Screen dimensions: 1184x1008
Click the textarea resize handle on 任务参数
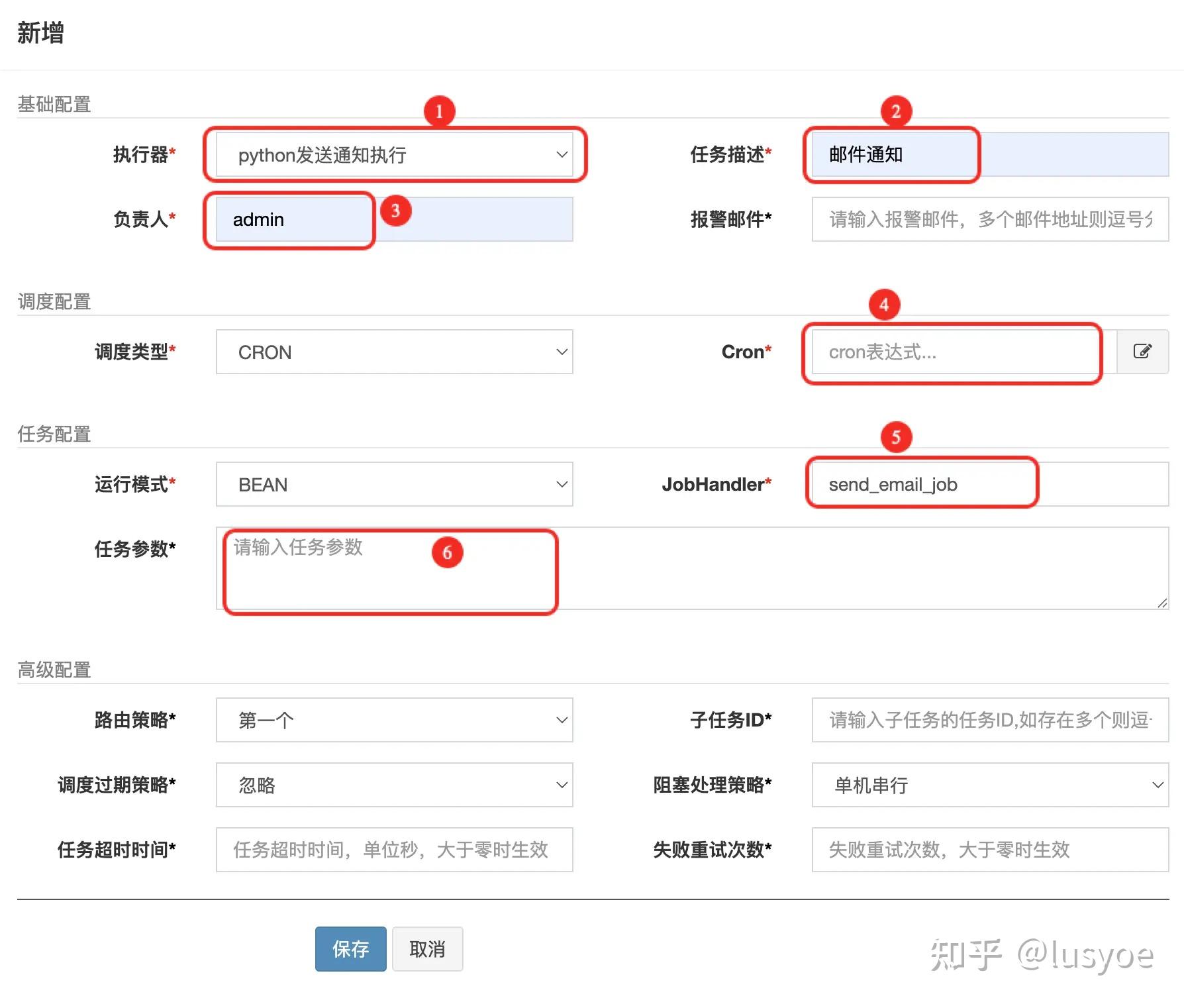point(1162,604)
